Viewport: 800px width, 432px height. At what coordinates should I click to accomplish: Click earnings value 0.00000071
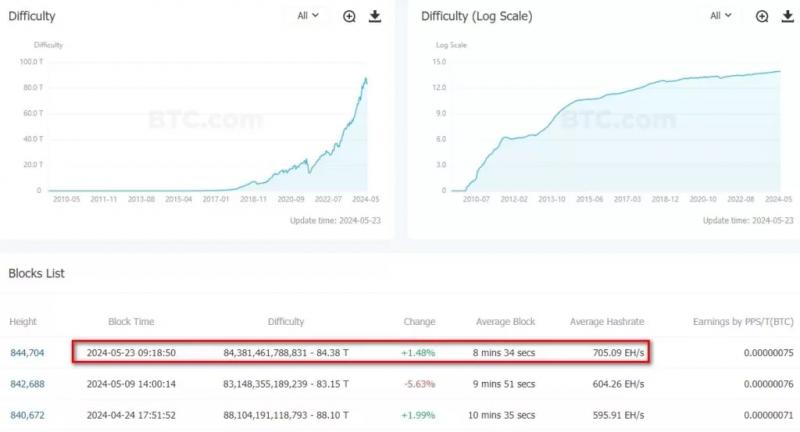768,415
